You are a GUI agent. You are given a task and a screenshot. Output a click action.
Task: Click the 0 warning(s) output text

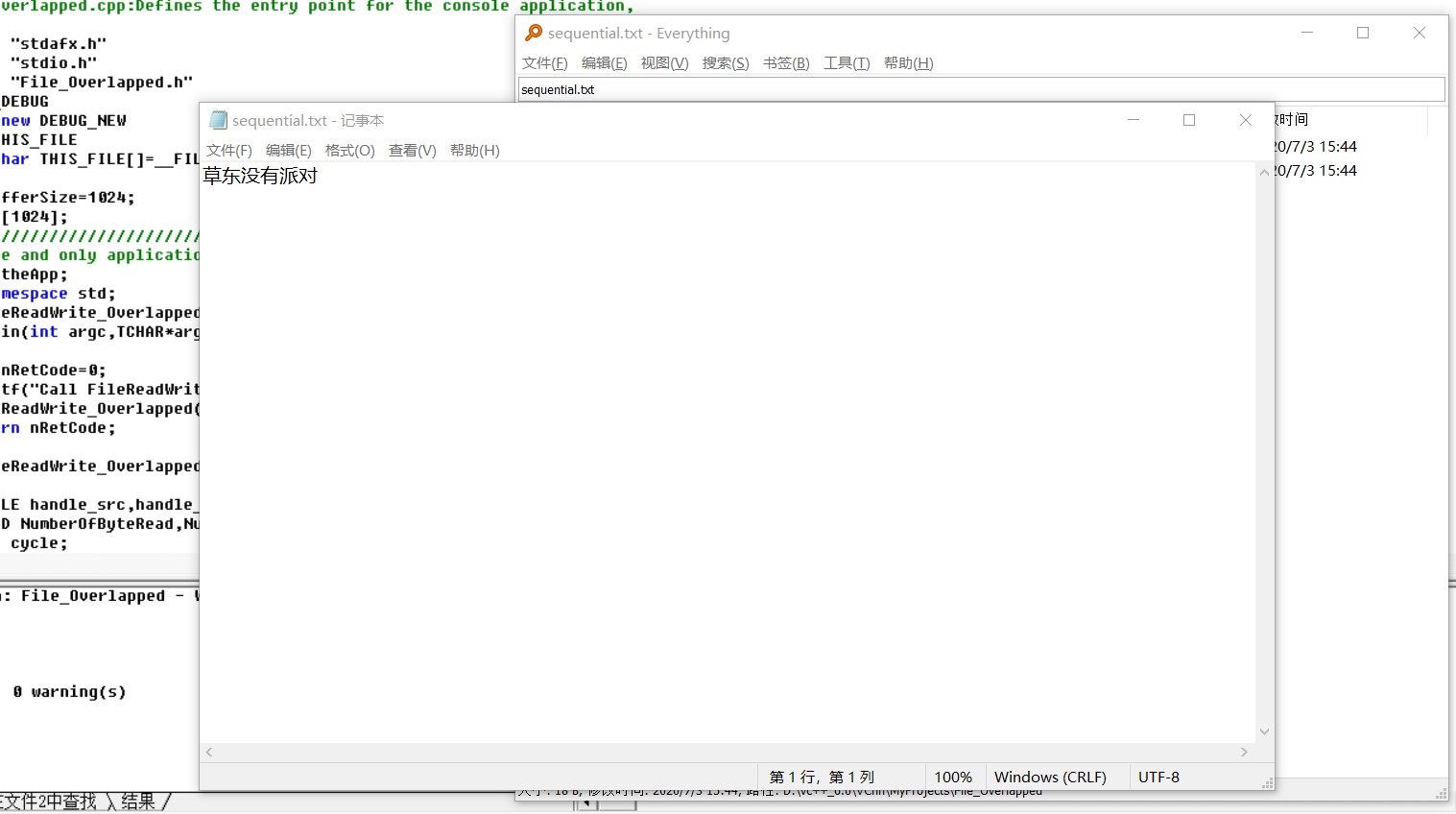69,692
